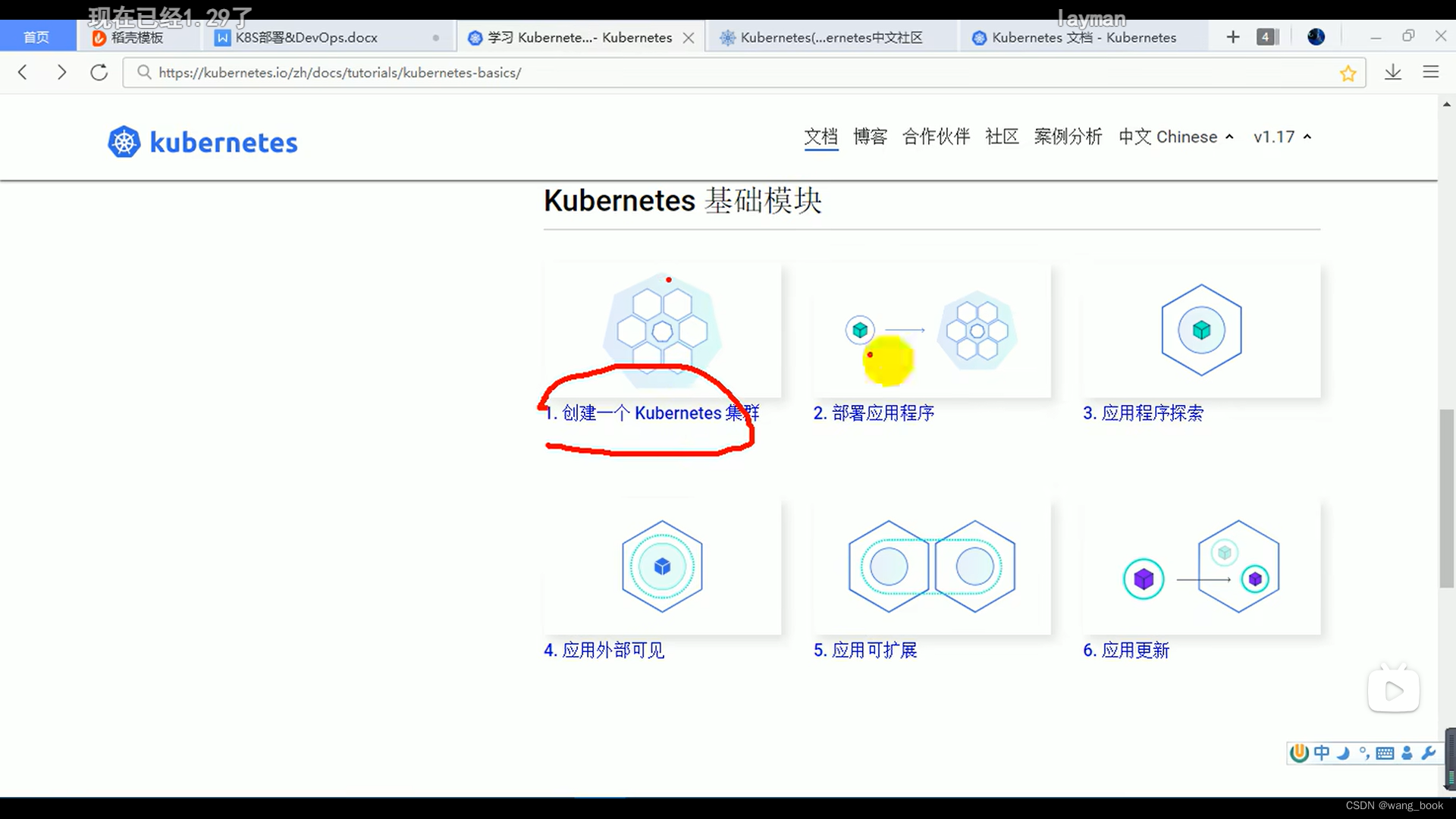This screenshot has width=1456, height=819.
Task: Open link 1. 创建一个 Kubernetes 集群
Action: click(651, 413)
